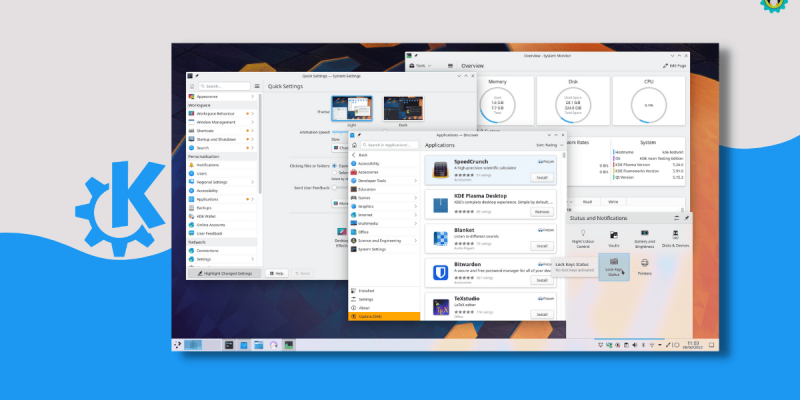Image resolution: width=800 pixels, height=400 pixels.
Task: Open Lock Keys Status tray item
Action: (x=614, y=267)
